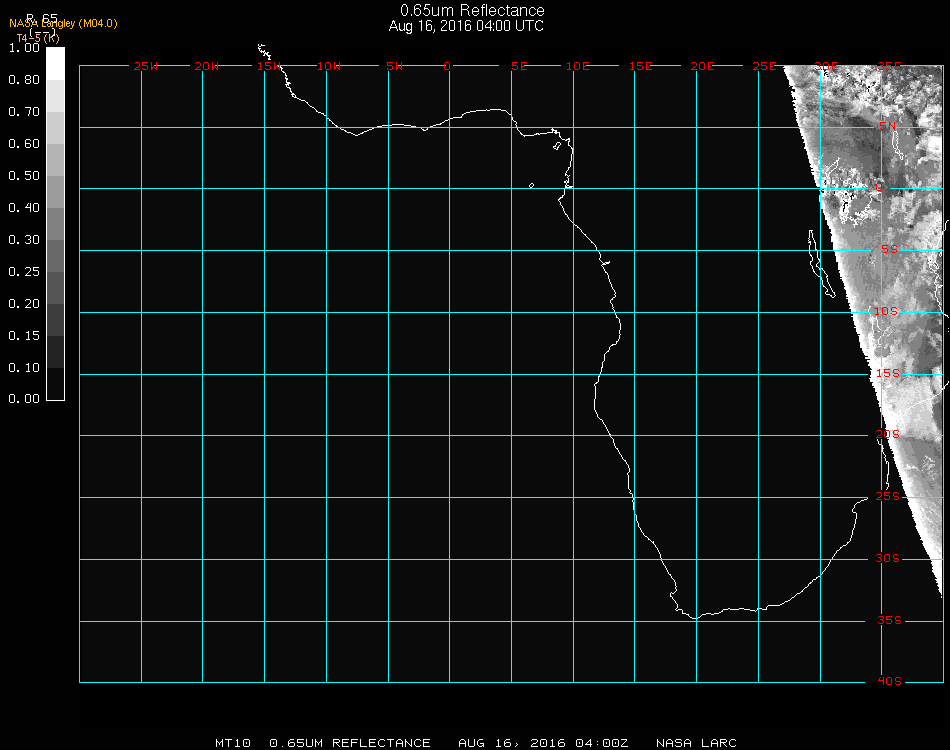Click the "0.65UM REFLECTANCE" footer text
Image resolution: width=950 pixels, height=750 pixels.
click(350, 743)
